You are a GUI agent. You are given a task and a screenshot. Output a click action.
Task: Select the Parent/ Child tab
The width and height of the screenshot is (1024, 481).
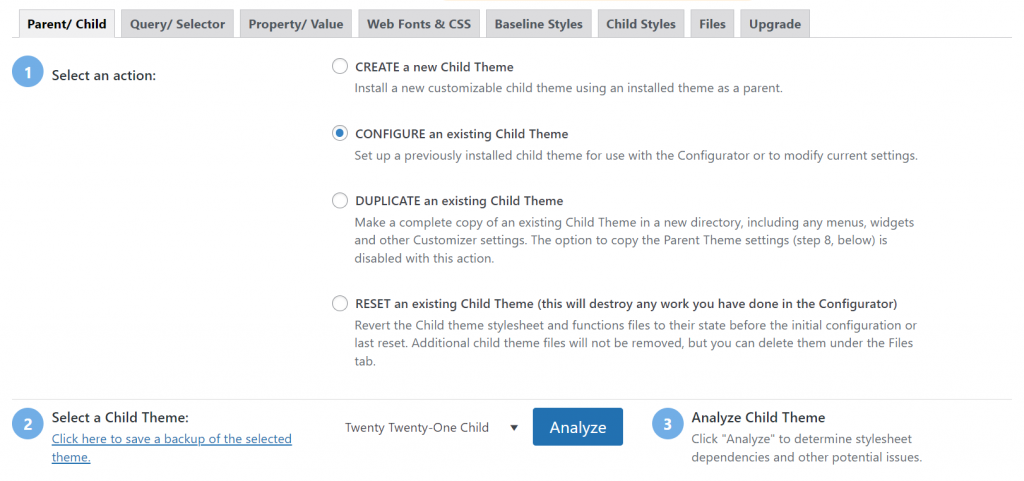pos(66,24)
